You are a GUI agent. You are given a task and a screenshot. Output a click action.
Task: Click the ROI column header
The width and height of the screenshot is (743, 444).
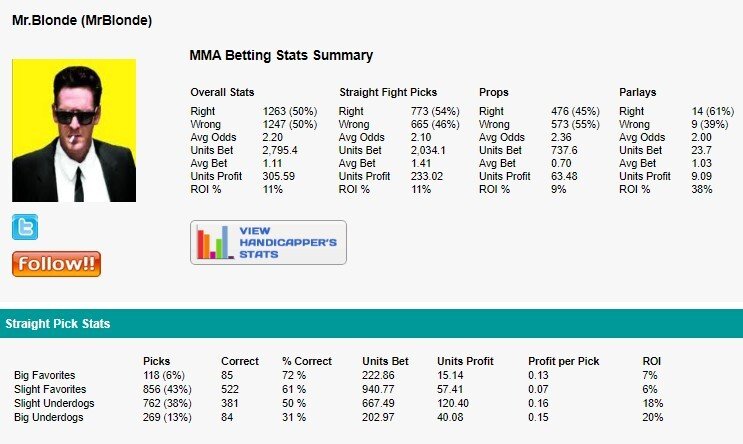[x=652, y=361]
